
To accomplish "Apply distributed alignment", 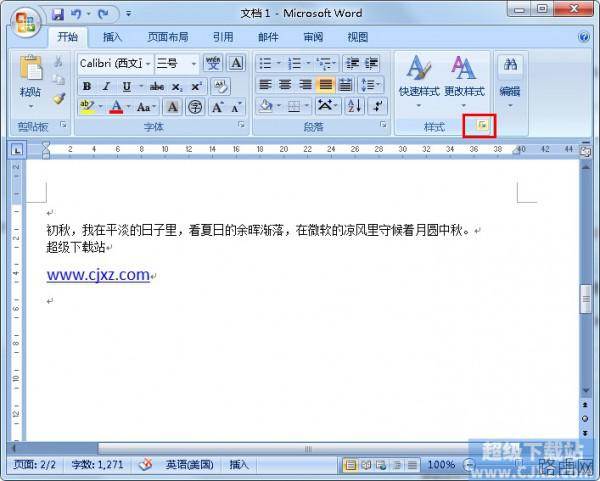I will coord(346,85).
